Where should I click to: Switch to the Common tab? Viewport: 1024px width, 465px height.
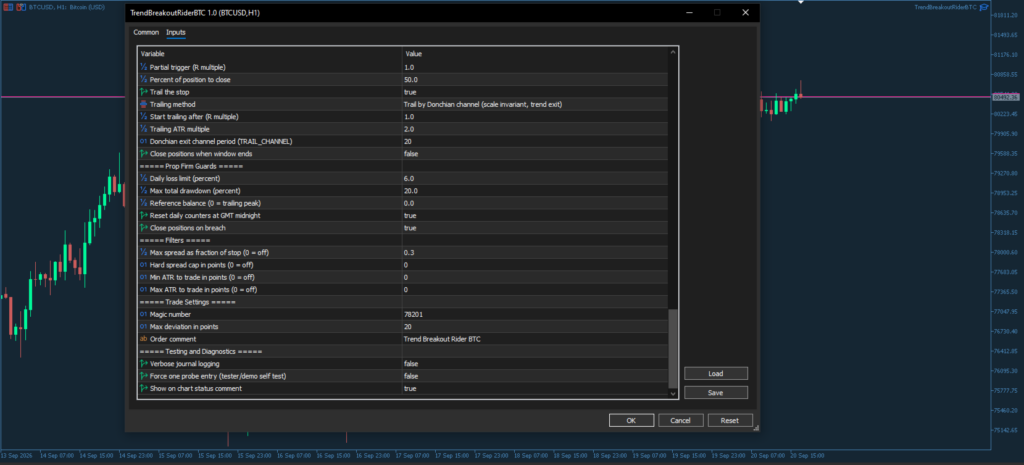(146, 32)
